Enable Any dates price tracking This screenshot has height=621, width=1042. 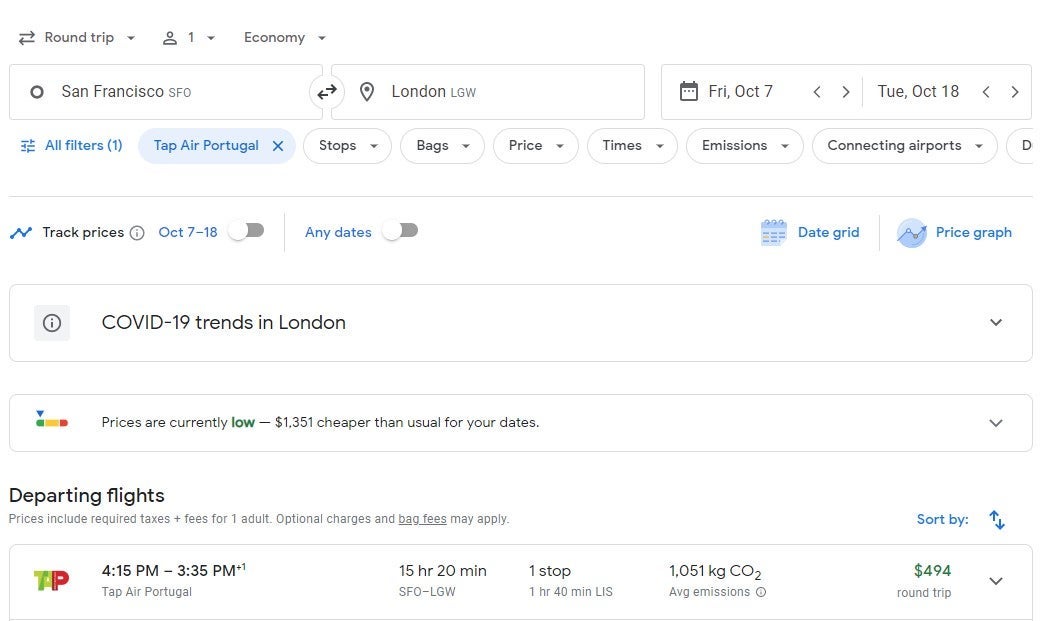[x=400, y=231]
